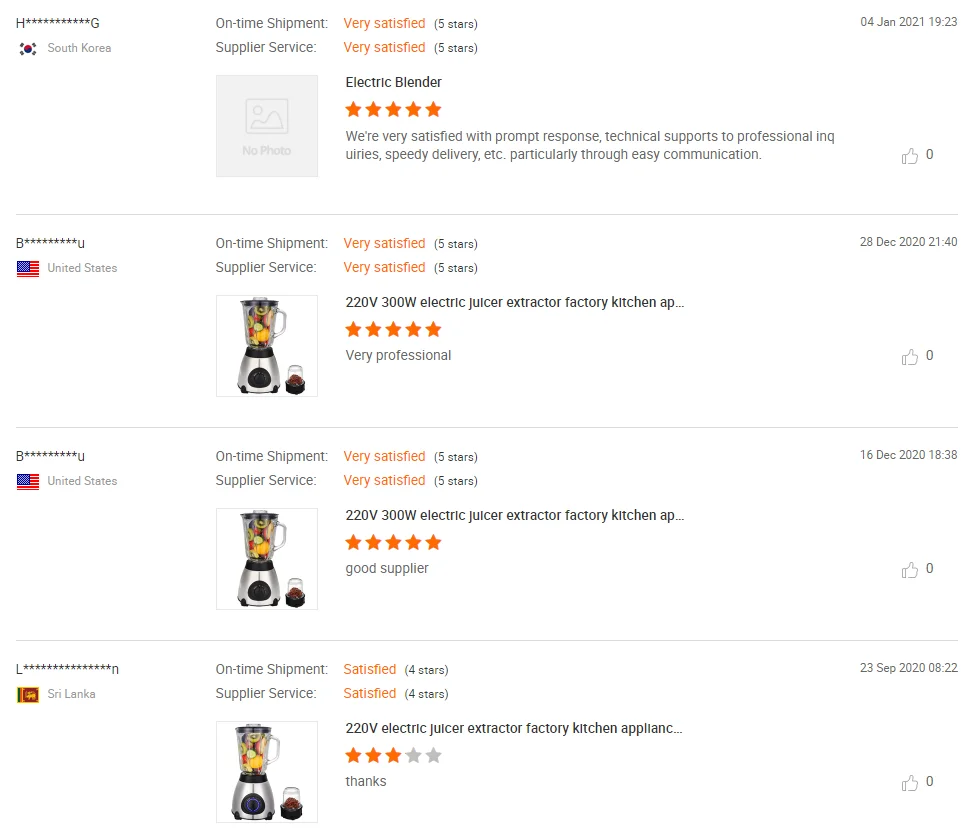
Task: Open blender thumbnail in 'good supplier' review
Action: pos(267,559)
